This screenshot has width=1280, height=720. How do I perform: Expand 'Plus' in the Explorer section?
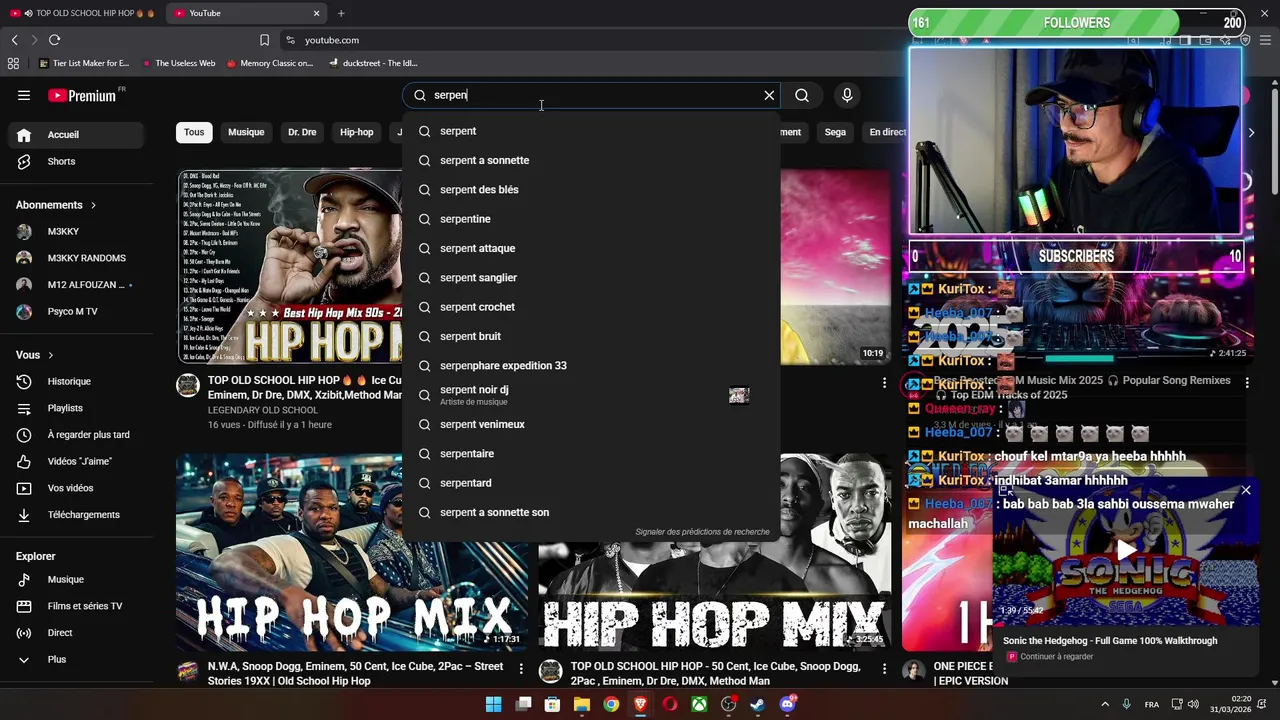pyautogui.click(x=78, y=660)
